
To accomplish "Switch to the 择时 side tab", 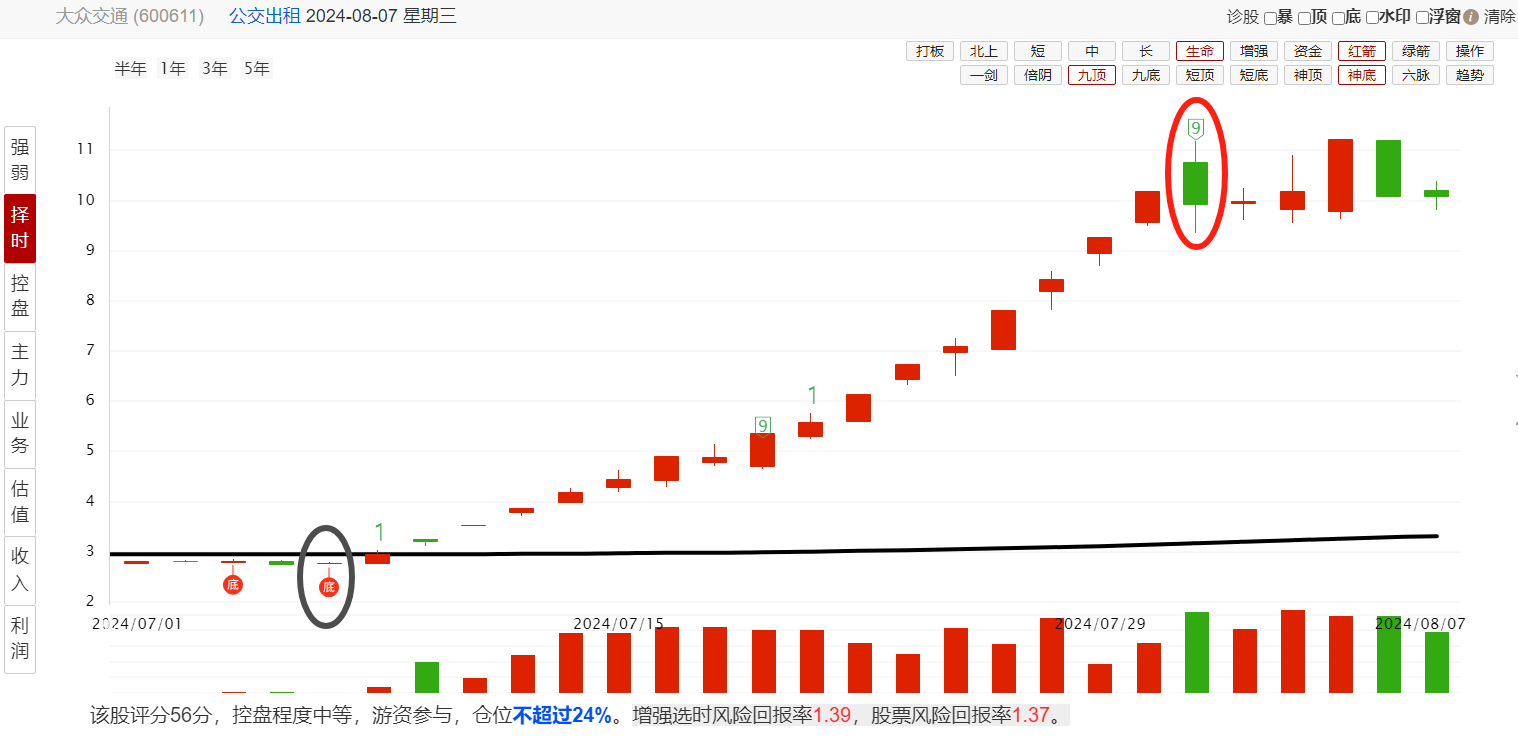I will coord(20,228).
